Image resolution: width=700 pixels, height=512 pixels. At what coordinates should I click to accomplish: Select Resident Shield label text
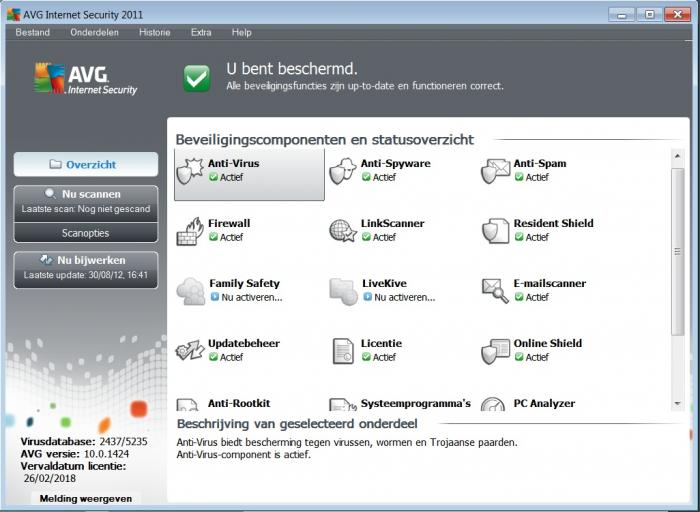pyautogui.click(x=554, y=223)
